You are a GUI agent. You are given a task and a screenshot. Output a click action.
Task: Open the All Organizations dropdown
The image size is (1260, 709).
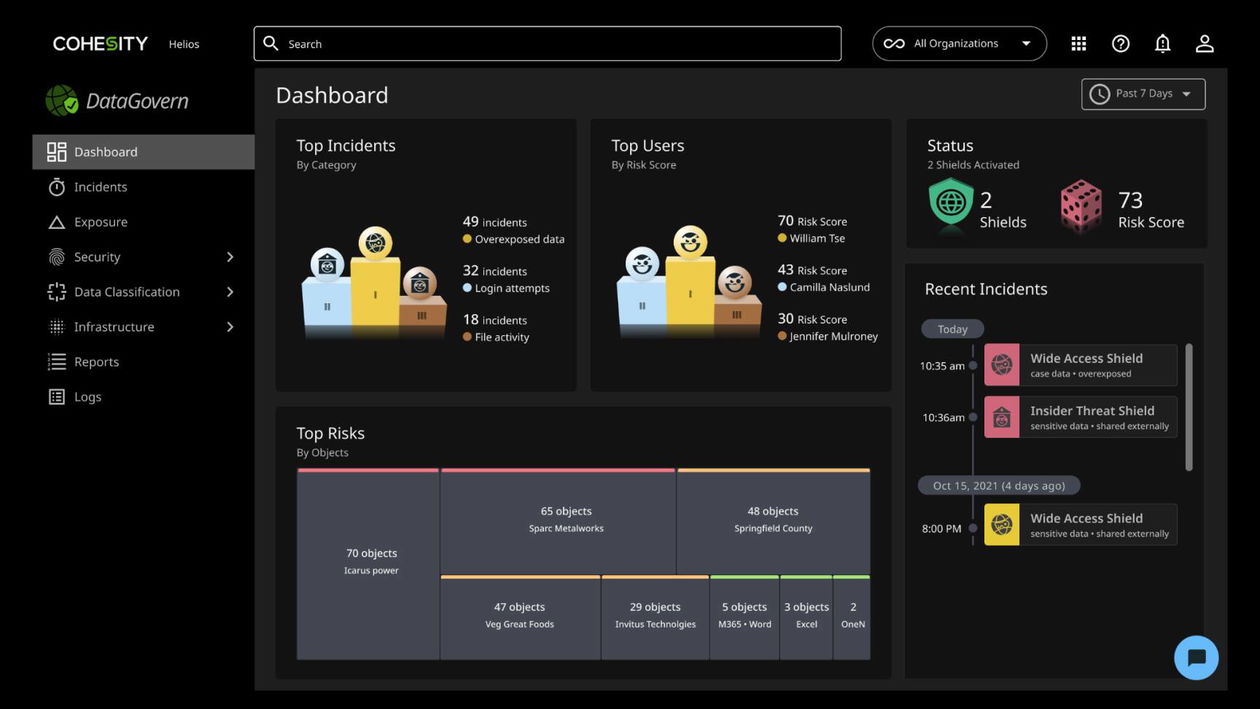point(959,43)
